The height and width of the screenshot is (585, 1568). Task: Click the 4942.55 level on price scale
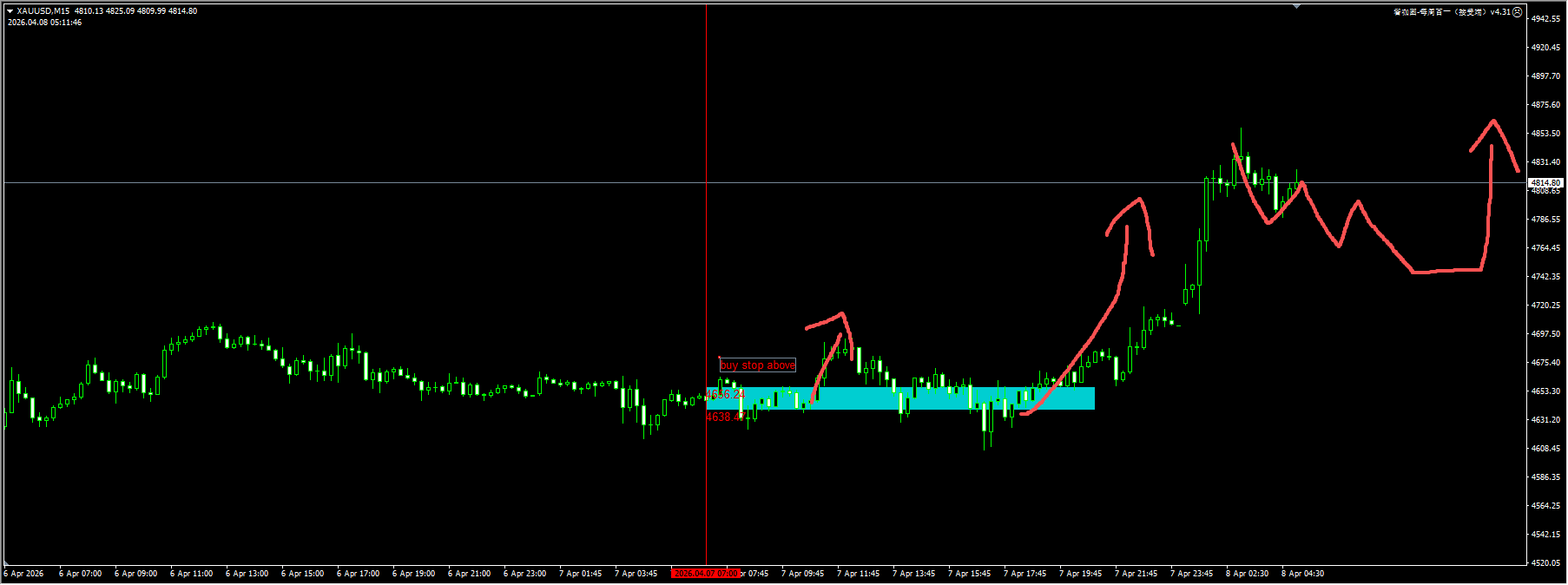pyautogui.click(x=1545, y=18)
